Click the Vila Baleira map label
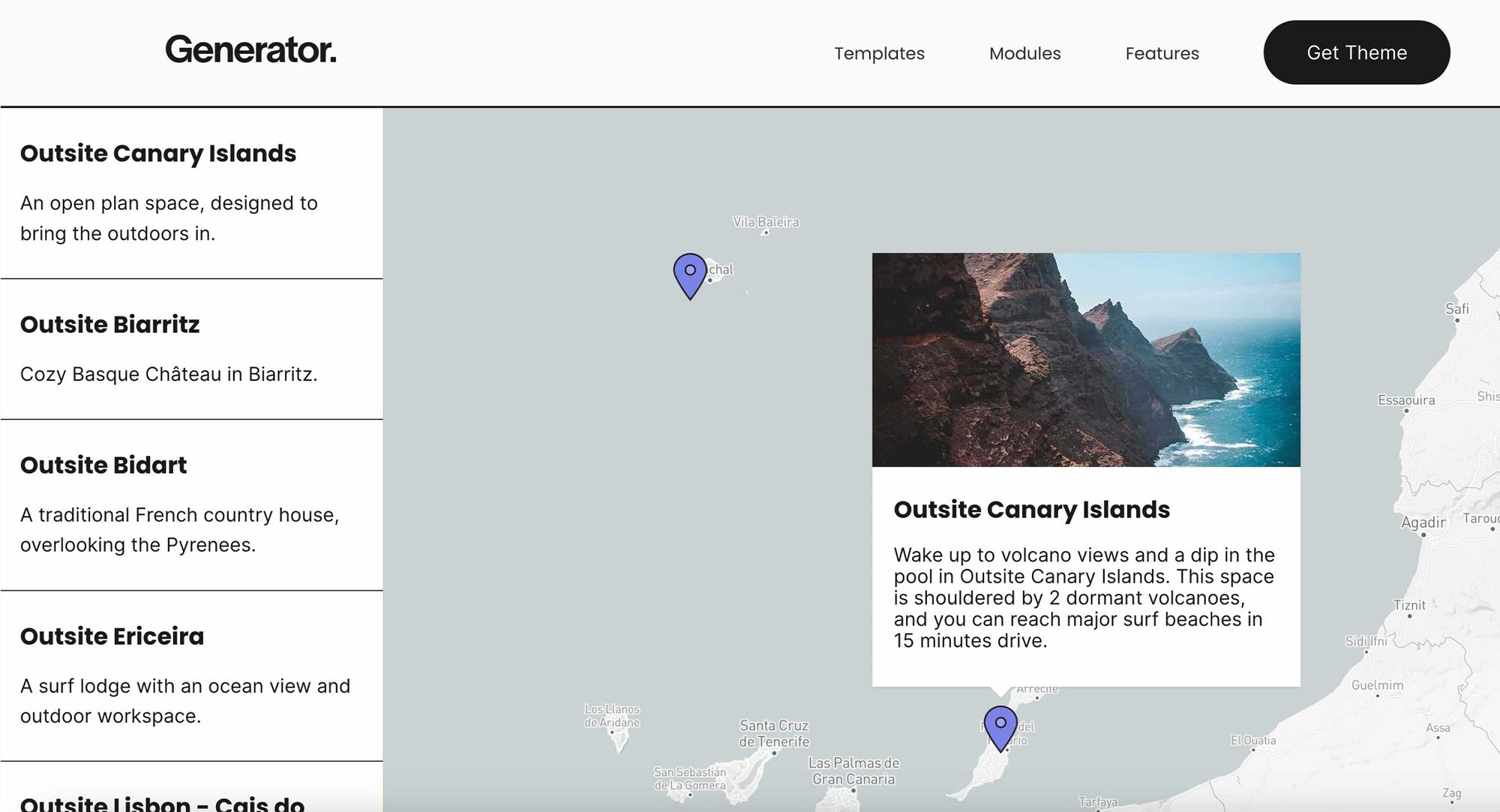This screenshot has width=1500, height=812. [x=766, y=222]
